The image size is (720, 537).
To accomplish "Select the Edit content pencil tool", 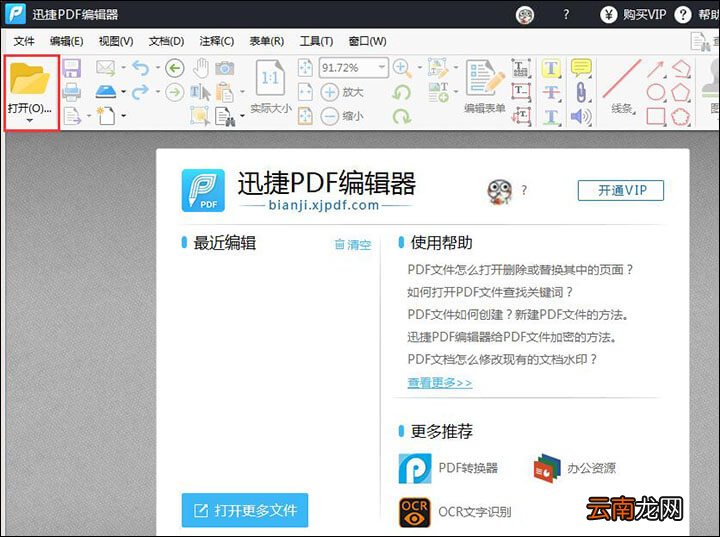I will (438, 68).
